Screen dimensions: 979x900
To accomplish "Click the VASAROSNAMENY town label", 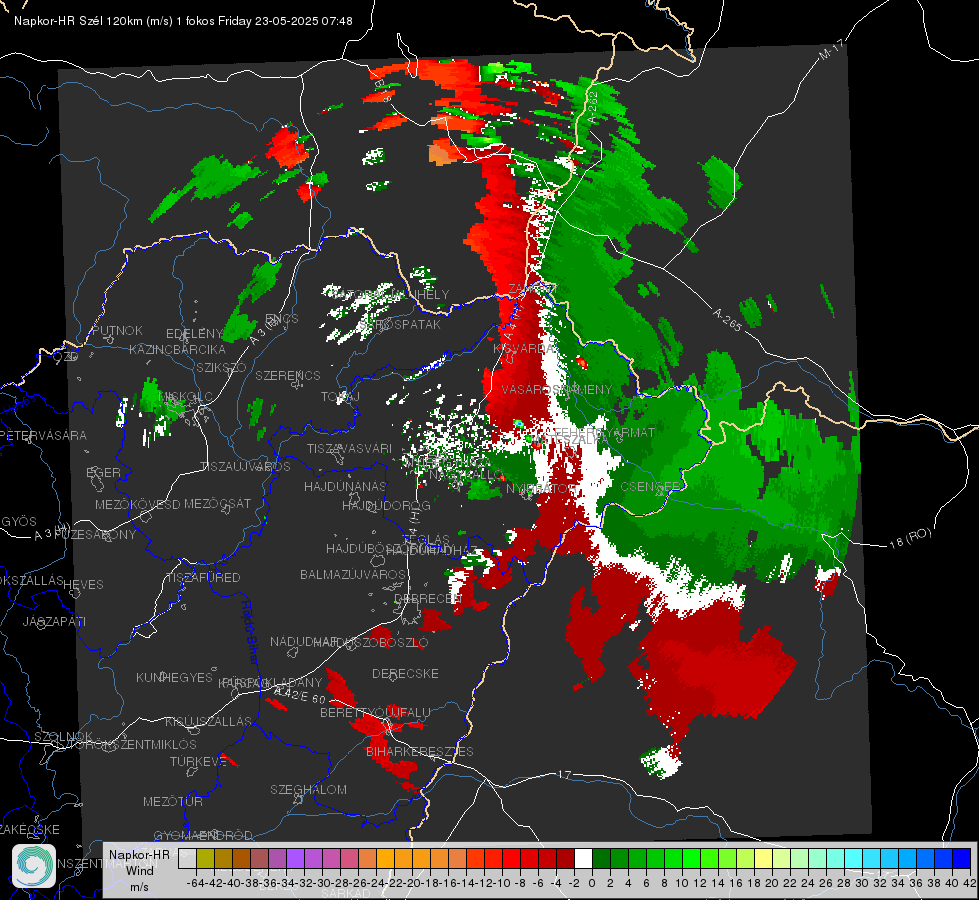I will 557,389.
